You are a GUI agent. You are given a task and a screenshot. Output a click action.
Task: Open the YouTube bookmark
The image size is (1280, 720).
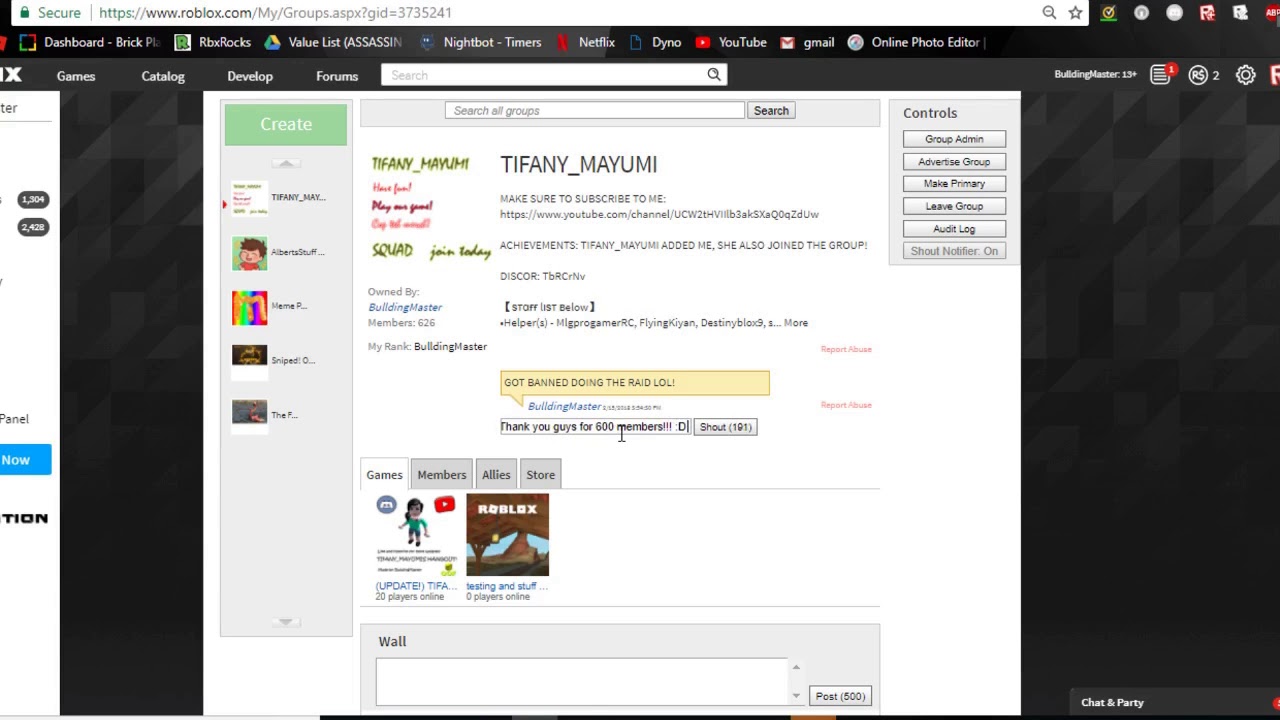point(731,42)
